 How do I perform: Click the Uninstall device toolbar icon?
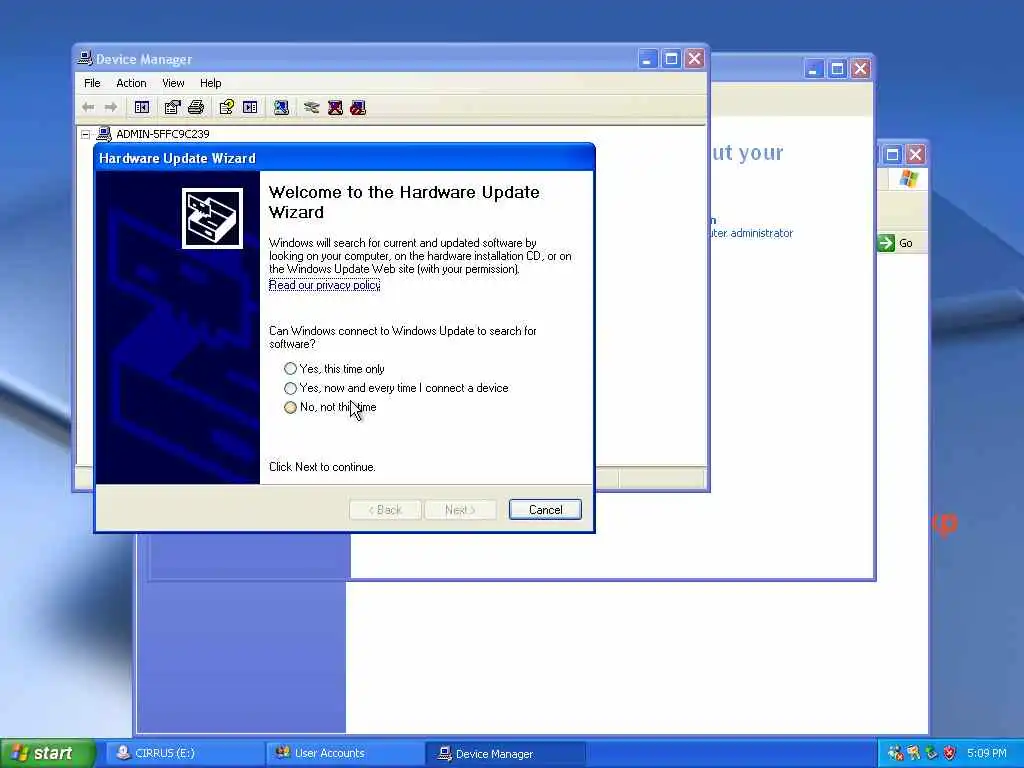tap(335, 107)
